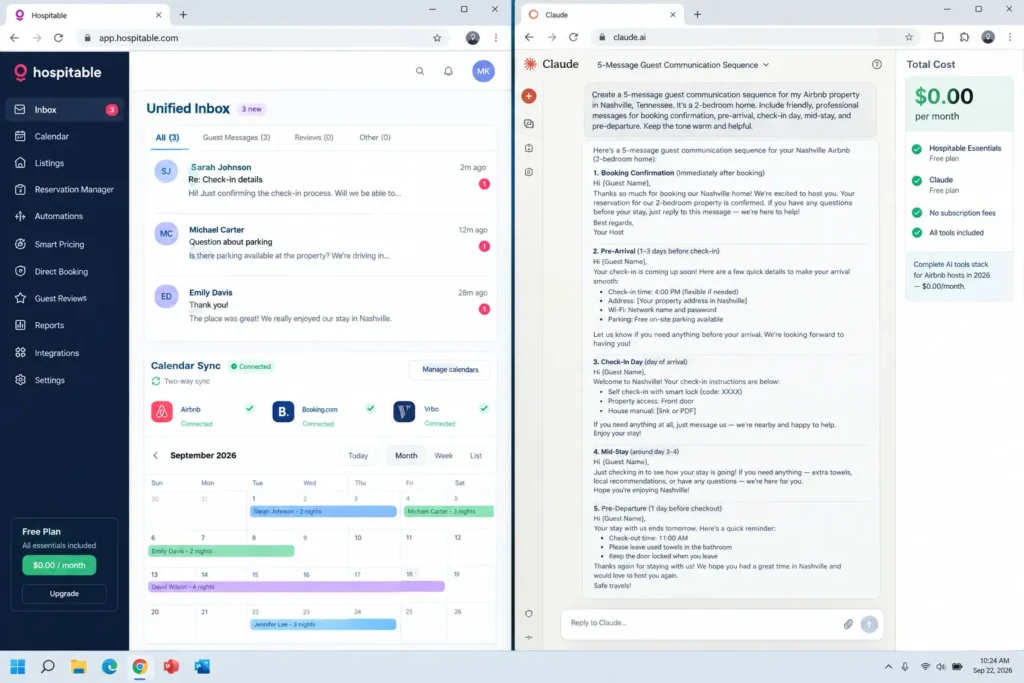Click the Airbnb channel logo
This screenshot has width=1024, height=683.
click(162, 412)
